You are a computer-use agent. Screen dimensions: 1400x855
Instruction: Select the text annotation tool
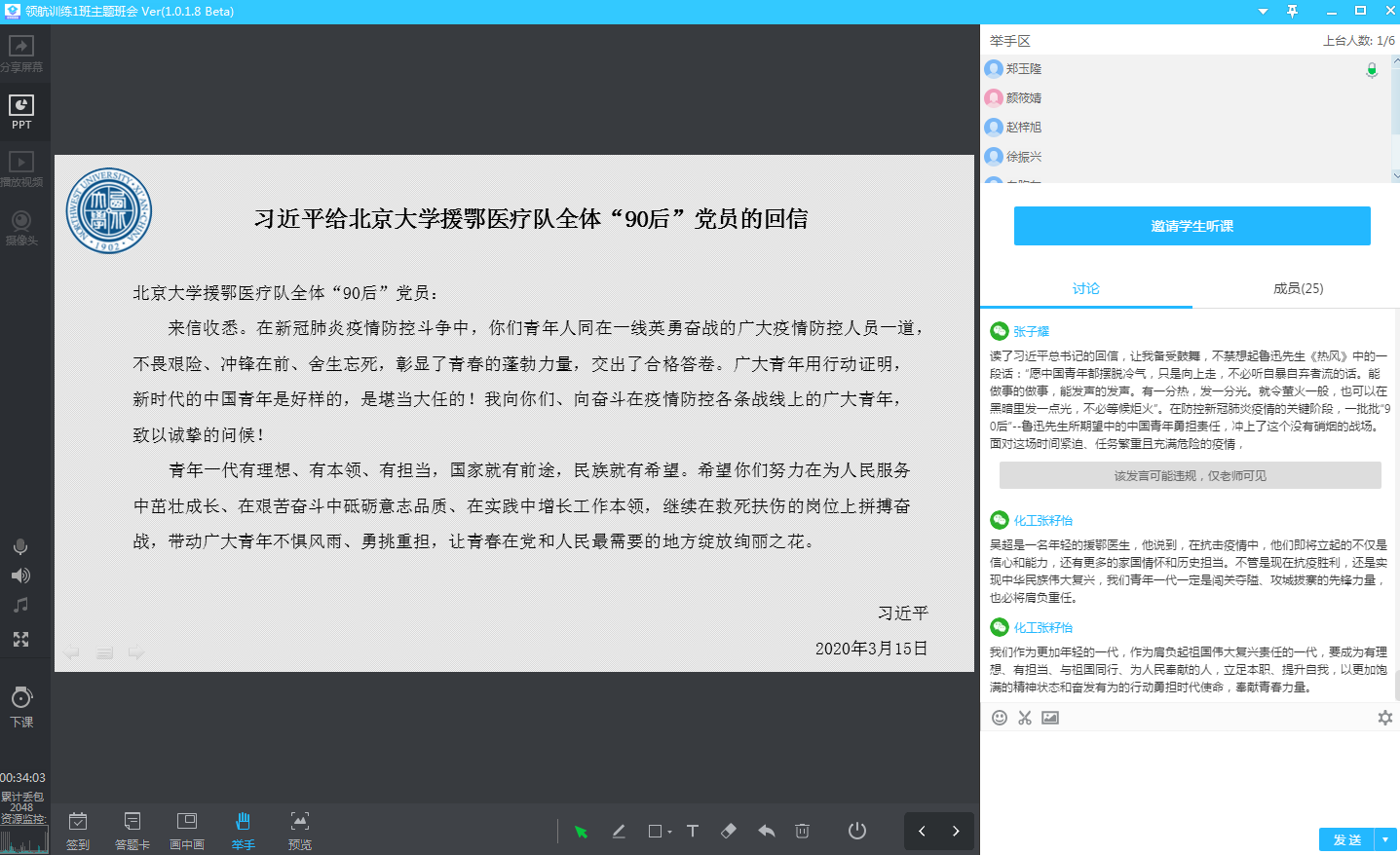coord(693,831)
